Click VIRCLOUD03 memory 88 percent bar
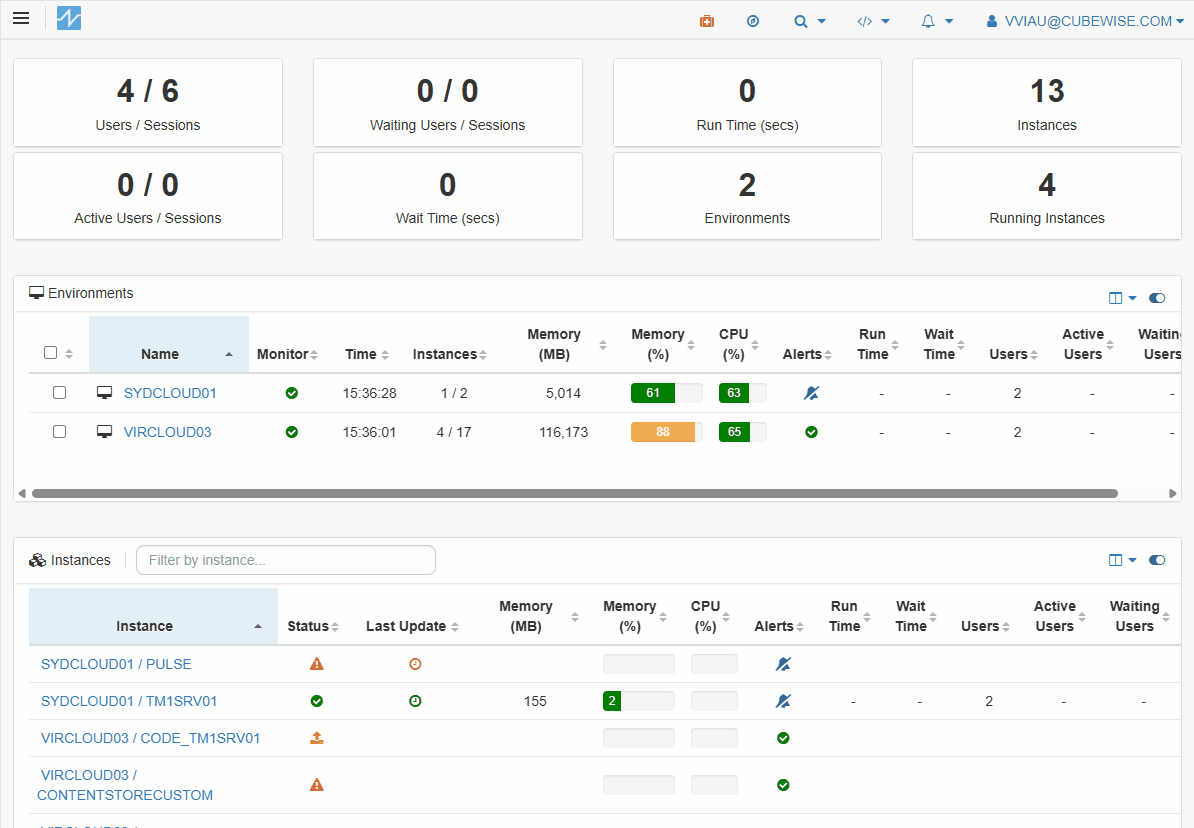Viewport: 1194px width, 828px height. point(666,432)
